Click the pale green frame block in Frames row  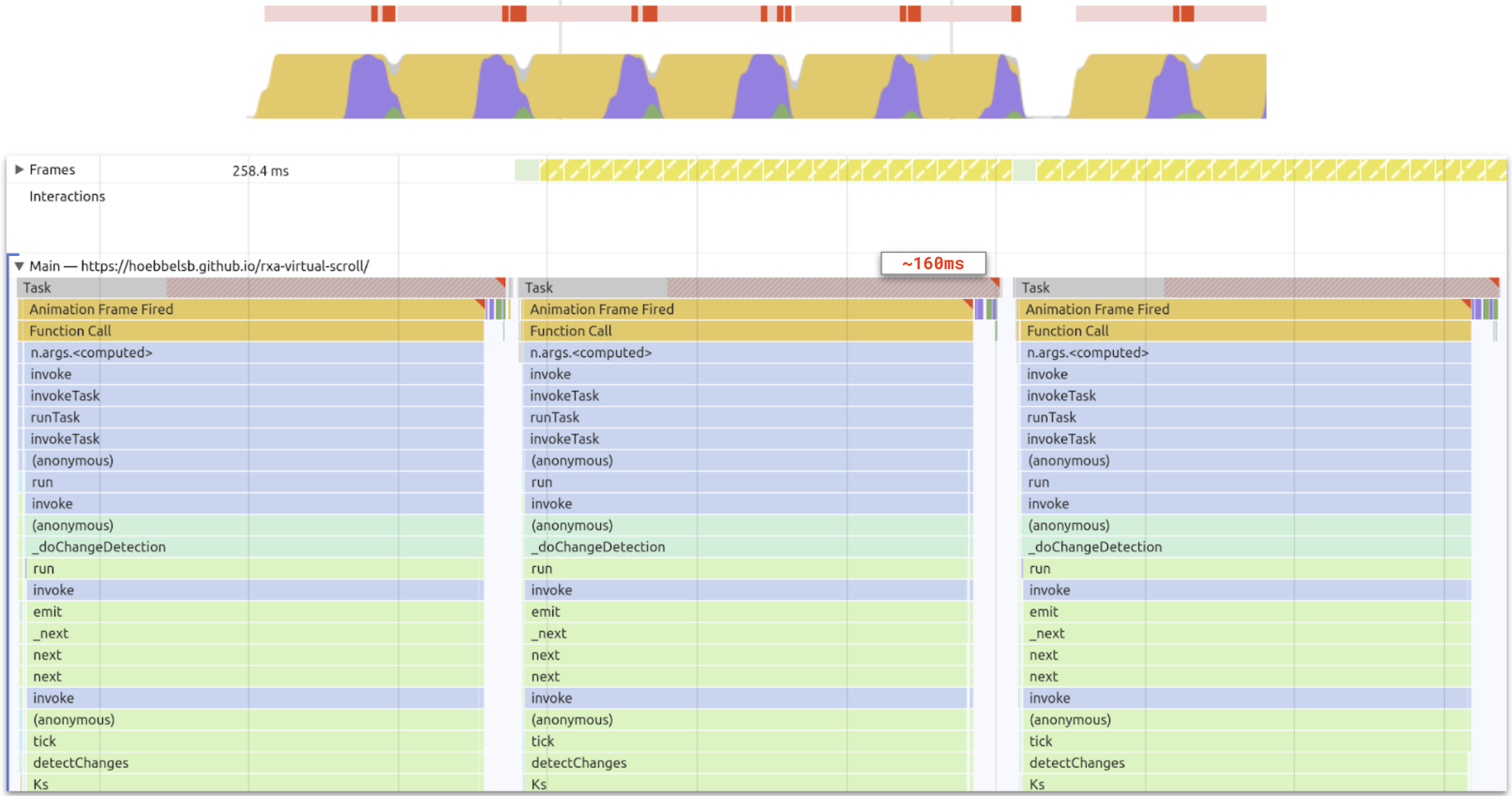pos(526,171)
